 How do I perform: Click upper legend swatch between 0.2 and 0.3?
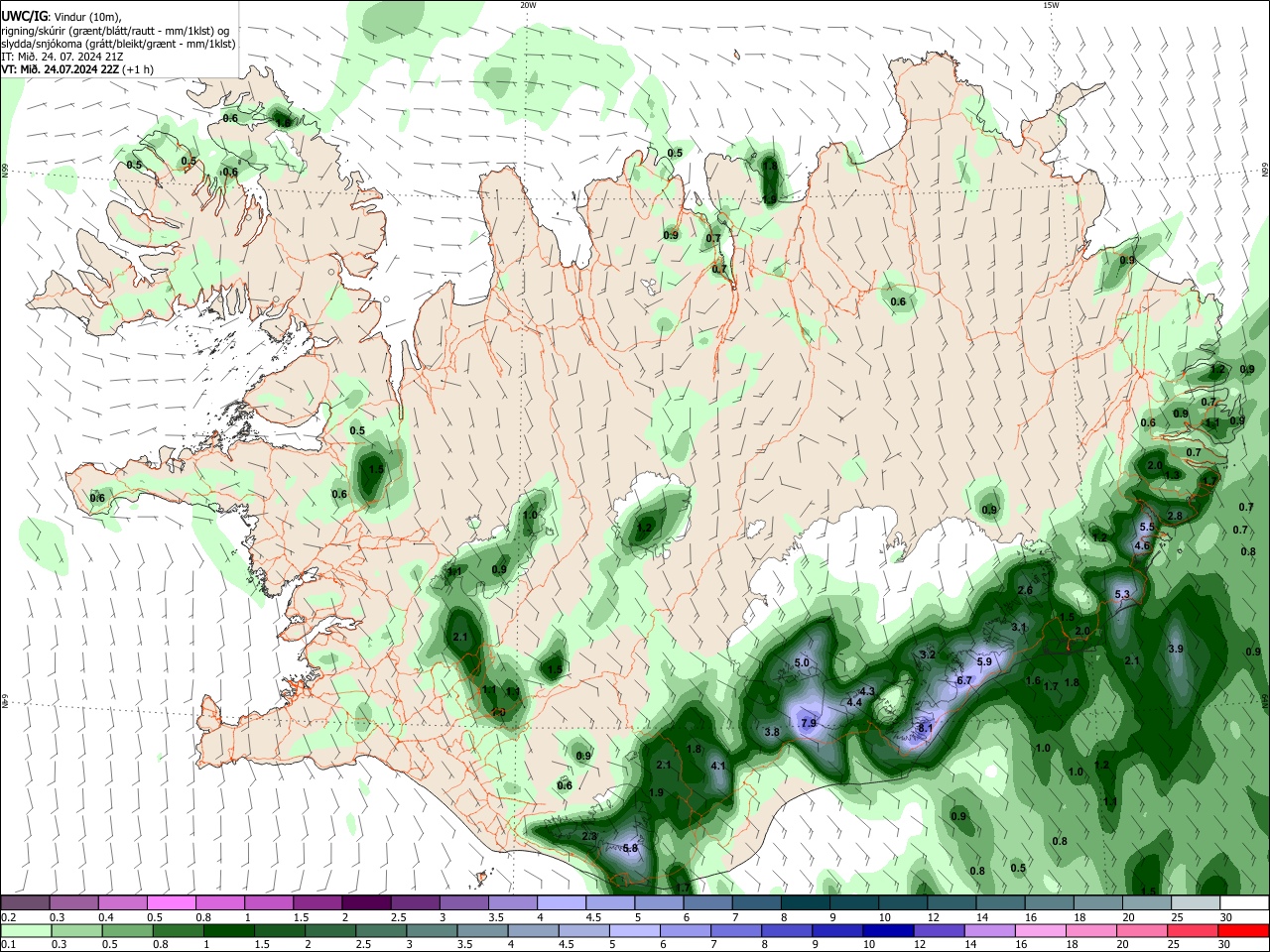click(25, 902)
